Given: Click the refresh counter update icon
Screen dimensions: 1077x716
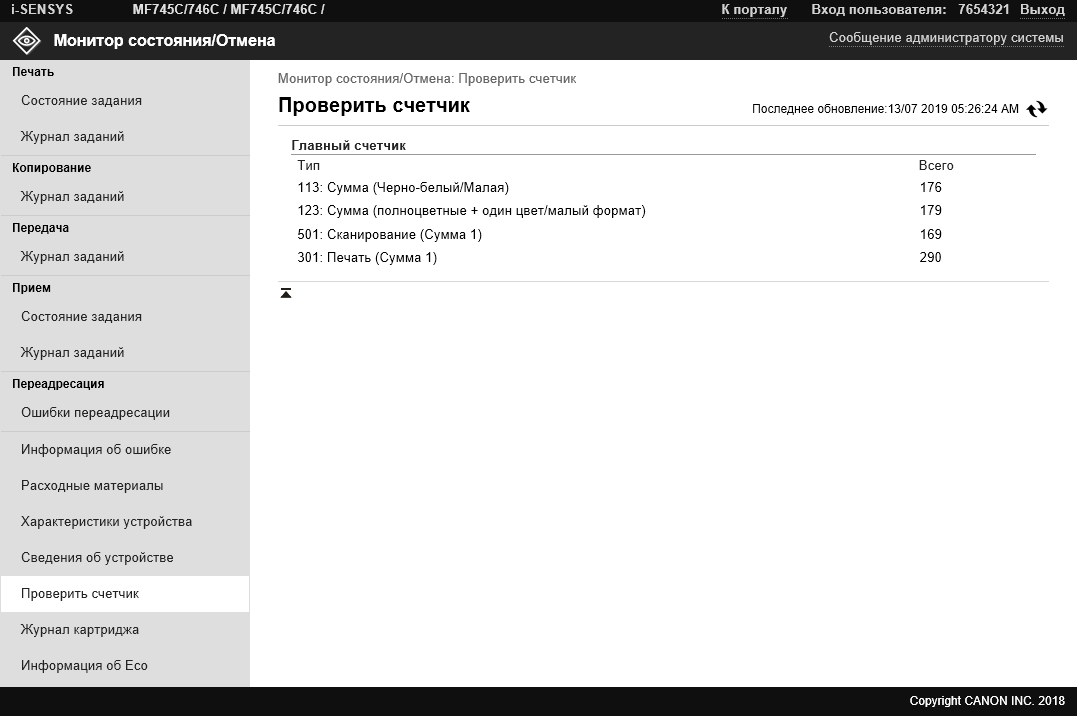Looking at the screenshot, I should point(1036,109).
